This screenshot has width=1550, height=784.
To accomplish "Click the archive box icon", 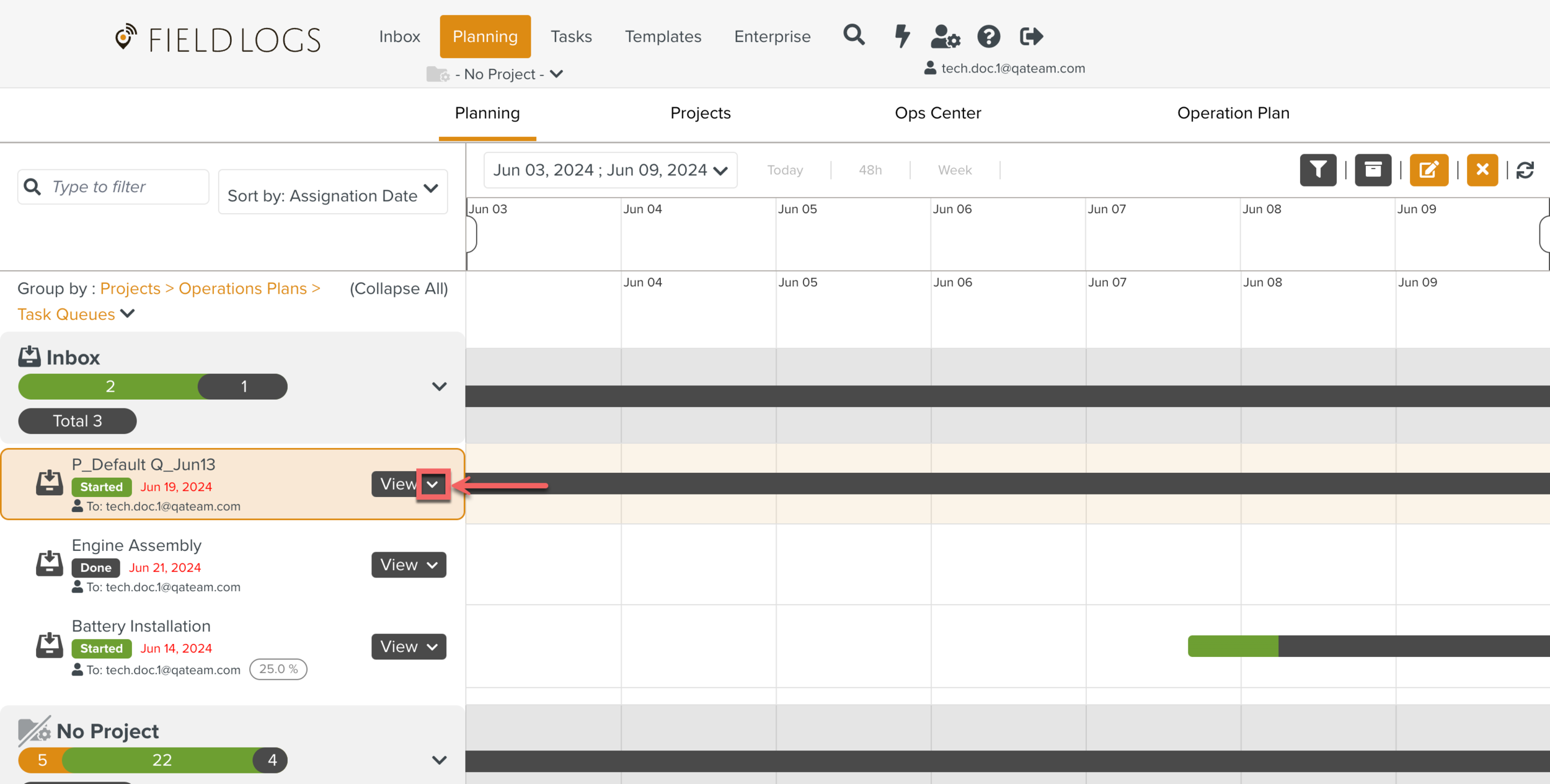I will point(1373,170).
